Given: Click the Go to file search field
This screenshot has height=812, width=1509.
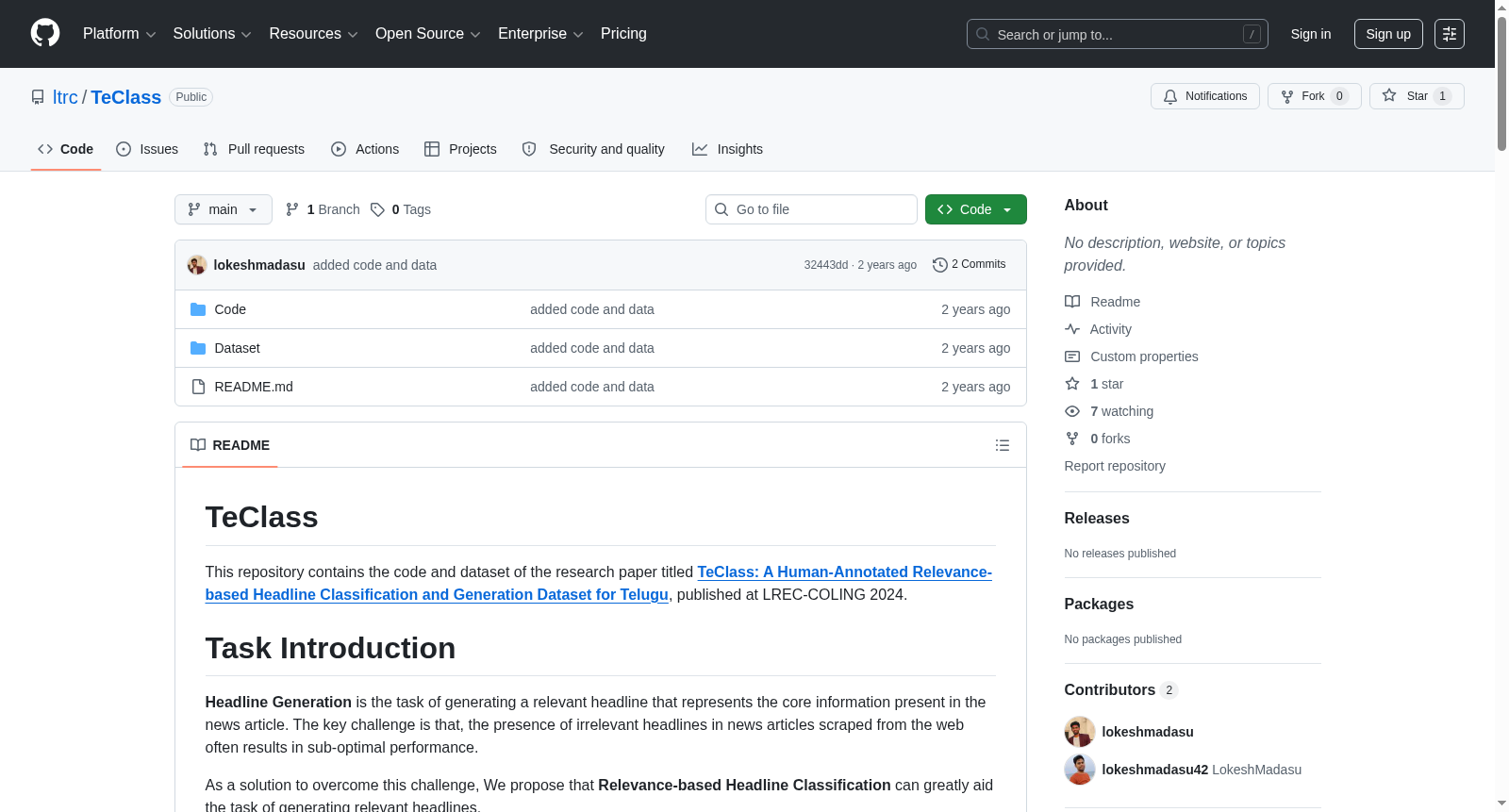Looking at the screenshot, I should click(x=811, y=209).
